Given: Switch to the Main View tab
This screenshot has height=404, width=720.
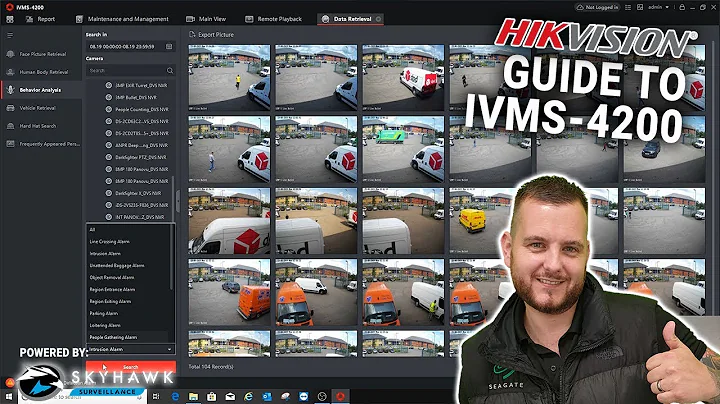Looking at the screenshot, I should [206, 19].
